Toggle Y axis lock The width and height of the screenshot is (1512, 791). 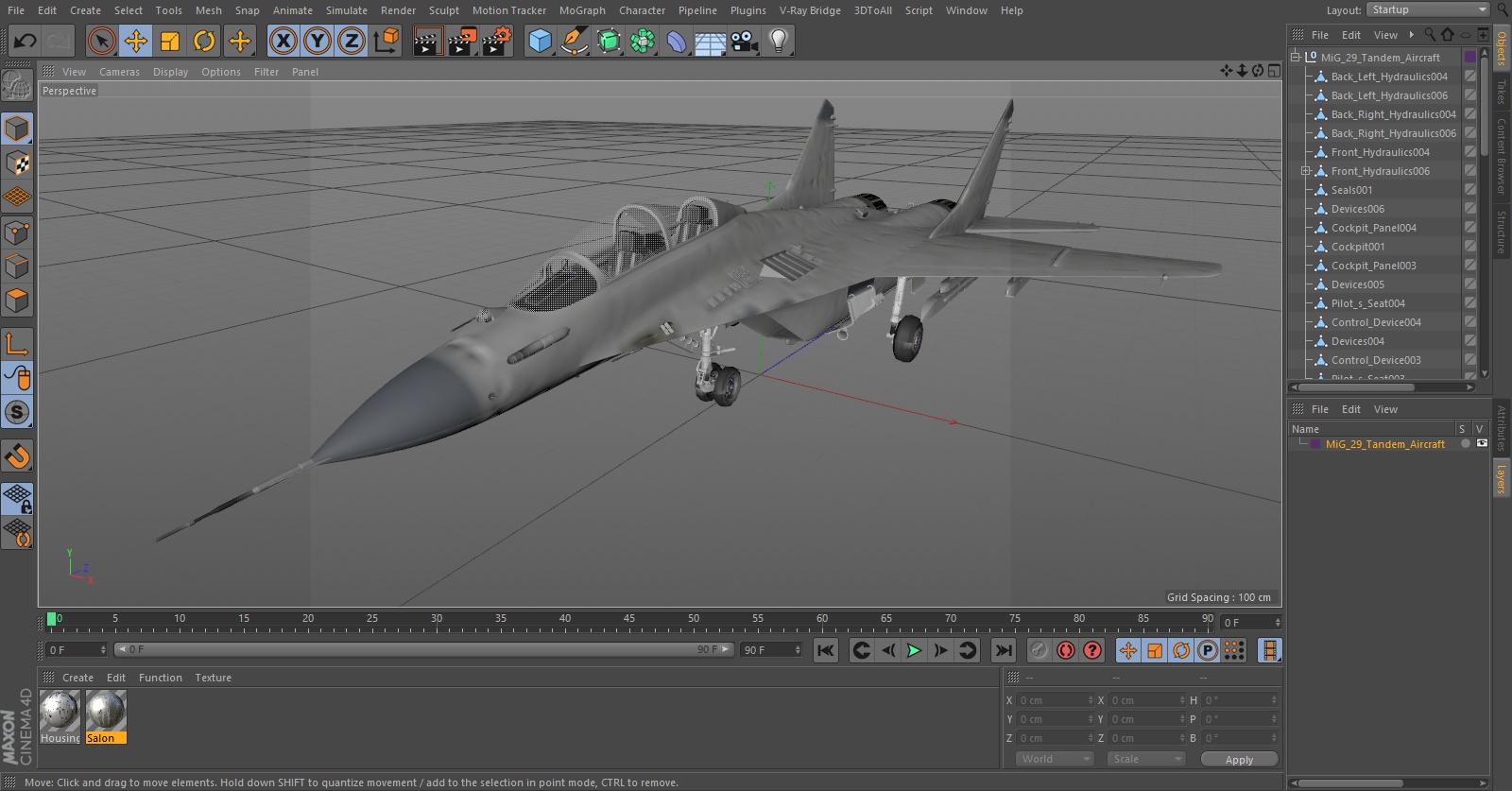click(318, 41)
